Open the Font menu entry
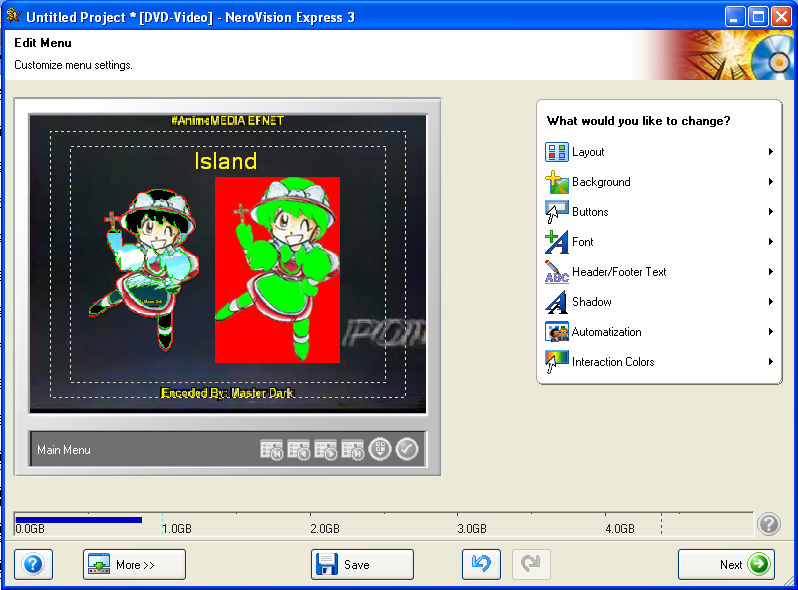The width and height of the screenshot is (798, 590). pos(660,242)
